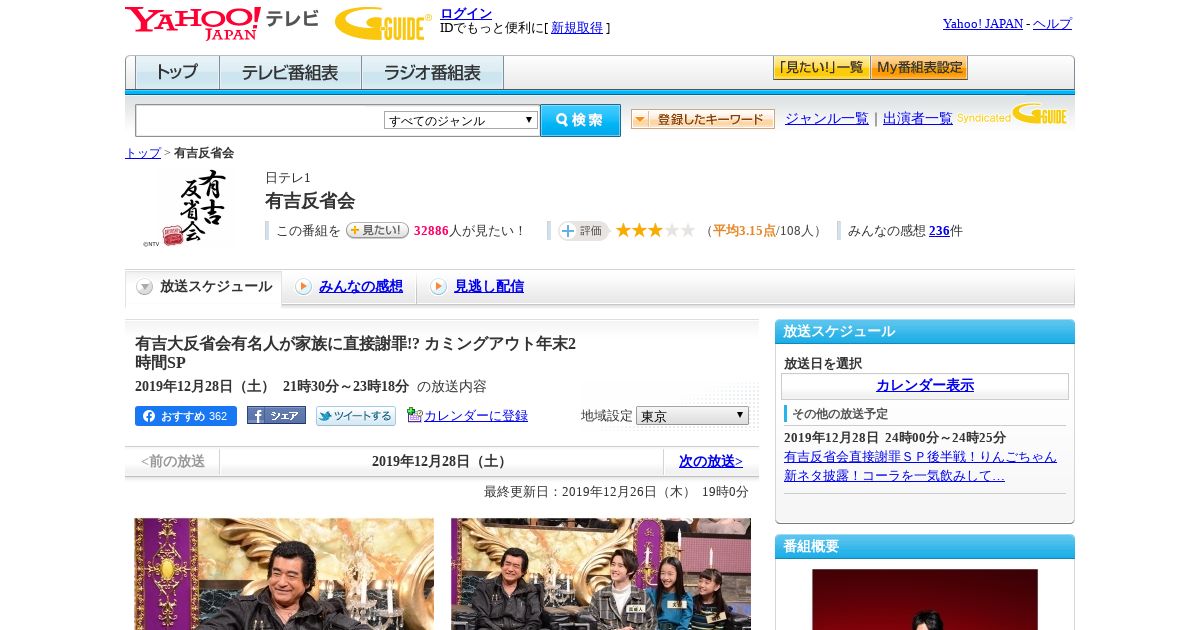Click the 見たい! add button
The height and width of the screenshot is (630, 1200).
tap(377, 230)
